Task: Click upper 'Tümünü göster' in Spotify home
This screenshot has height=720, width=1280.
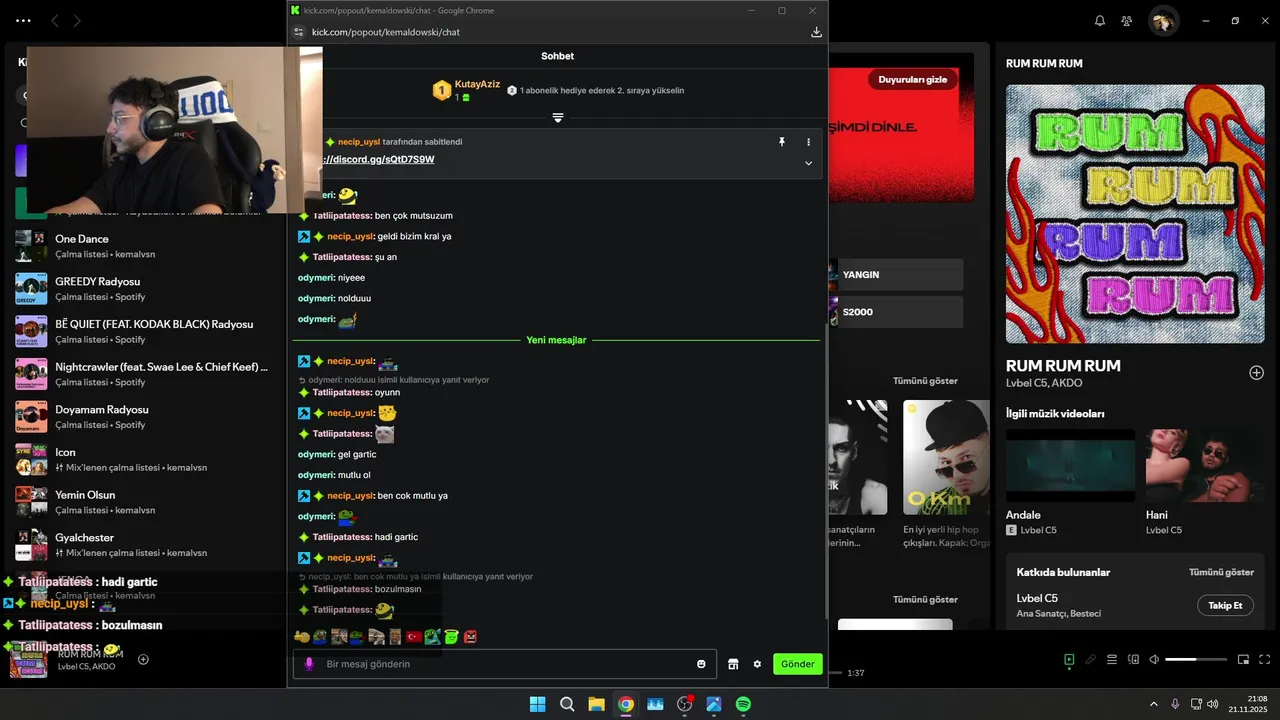Action: [x=925, y=381]
